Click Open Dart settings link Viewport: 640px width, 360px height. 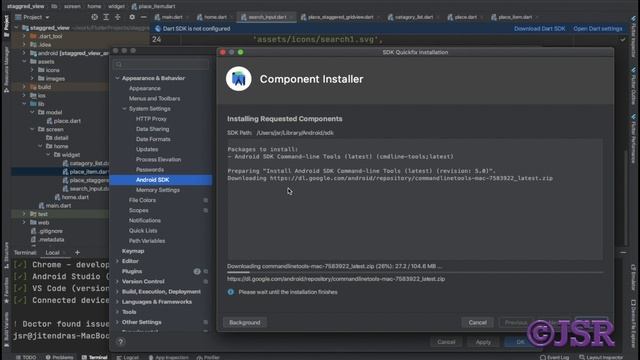tap(598, 29)
